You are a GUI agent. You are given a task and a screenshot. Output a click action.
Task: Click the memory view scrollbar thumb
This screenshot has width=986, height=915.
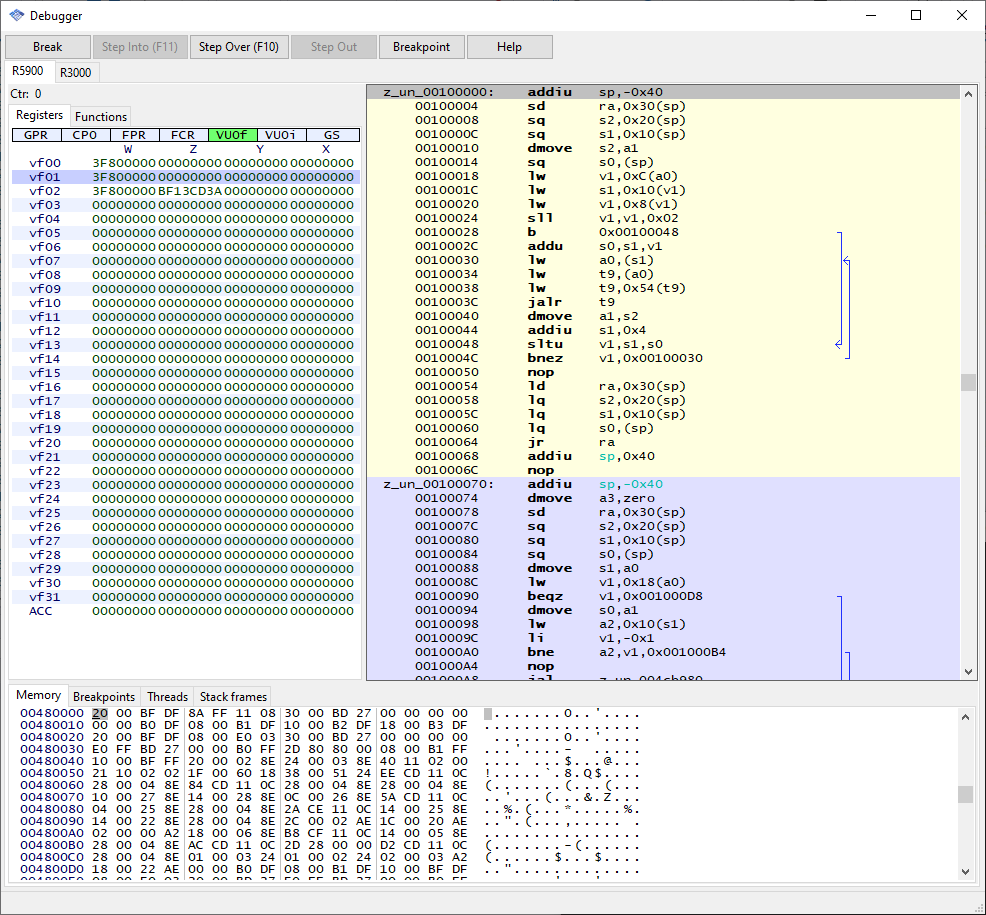[965, 794]
